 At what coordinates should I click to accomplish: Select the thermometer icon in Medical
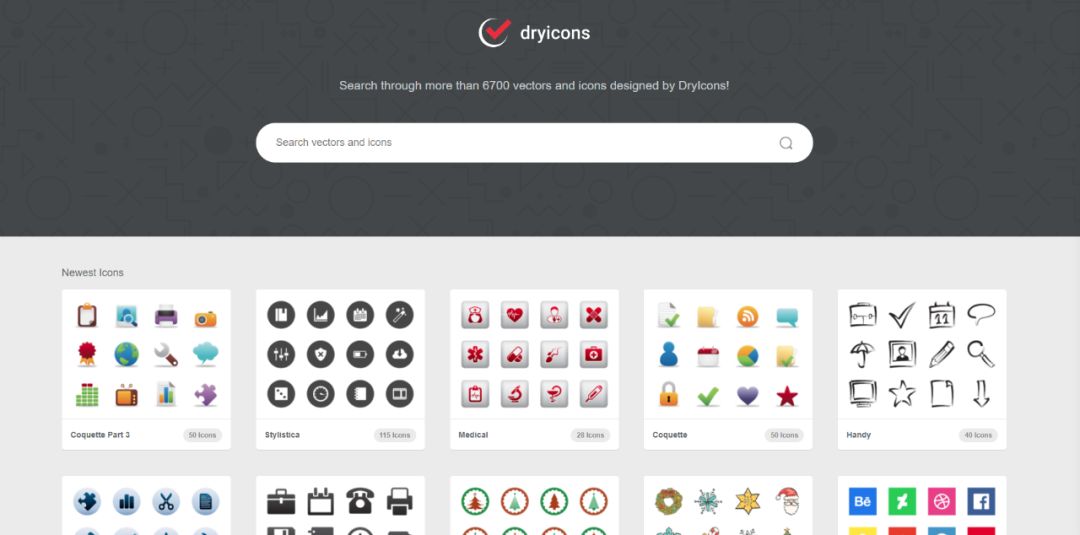pyautogui.click(x=594, y=394)
